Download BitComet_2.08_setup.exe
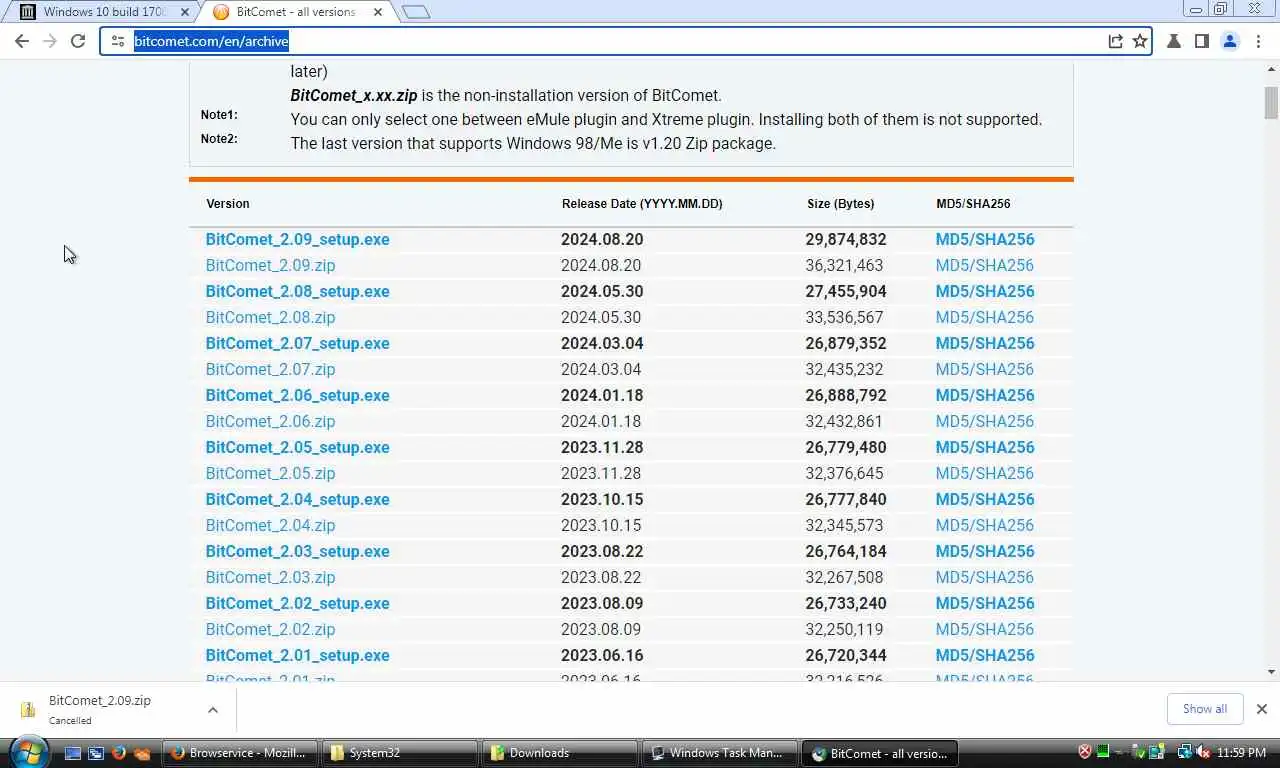The height and width of the screenshot is (768, 1280). [297, 291]
